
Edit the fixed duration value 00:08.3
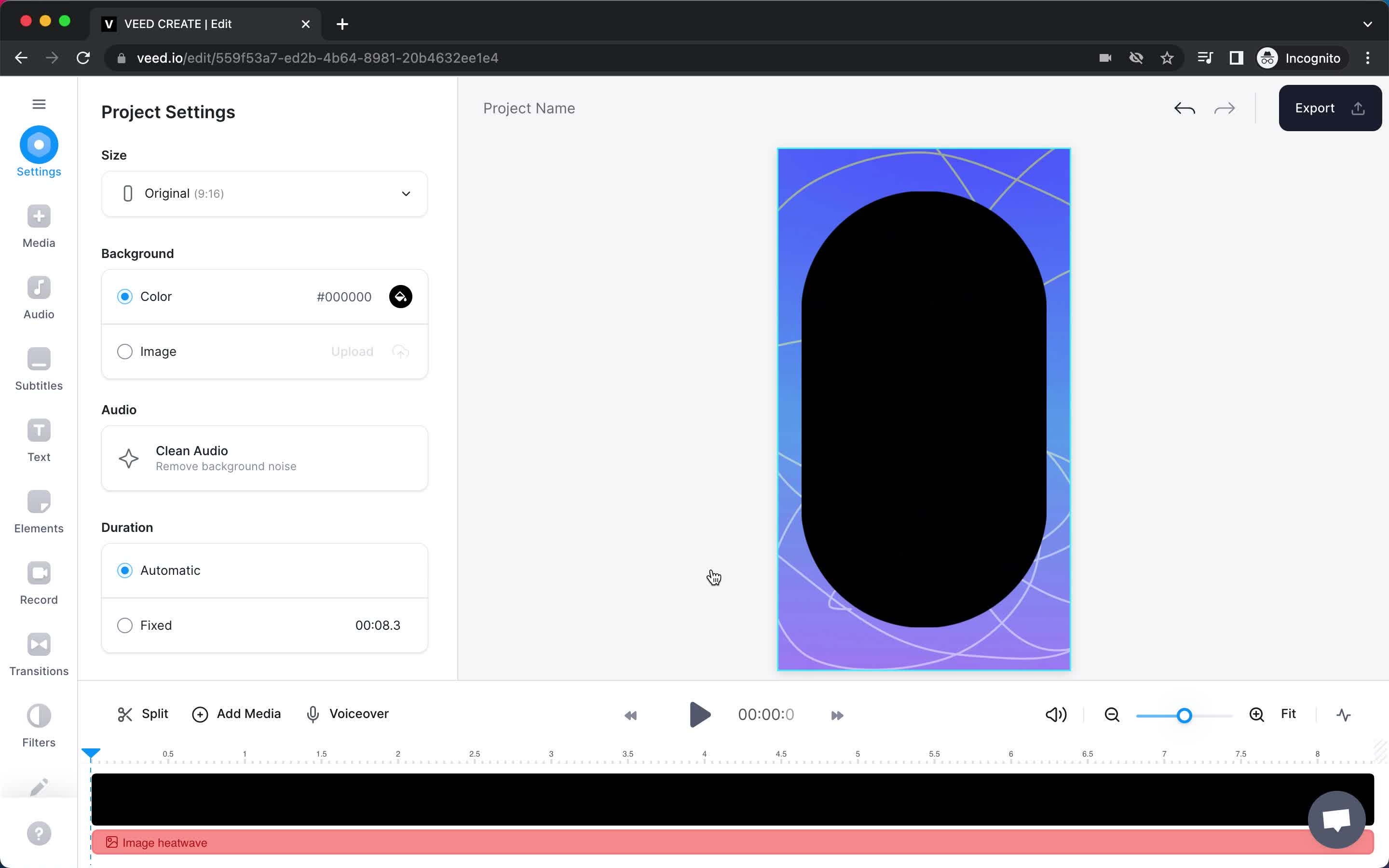pyautogui.click(x=378, y=625)
